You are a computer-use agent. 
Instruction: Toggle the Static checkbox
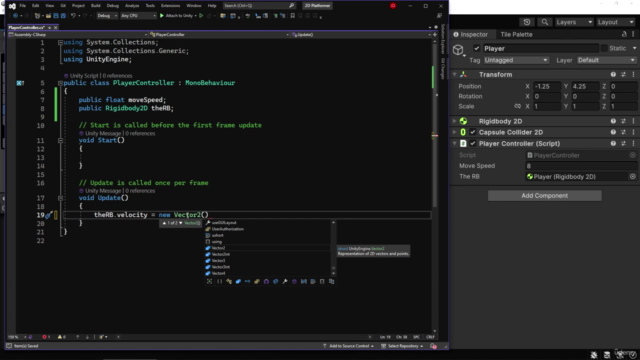[604, 49]
